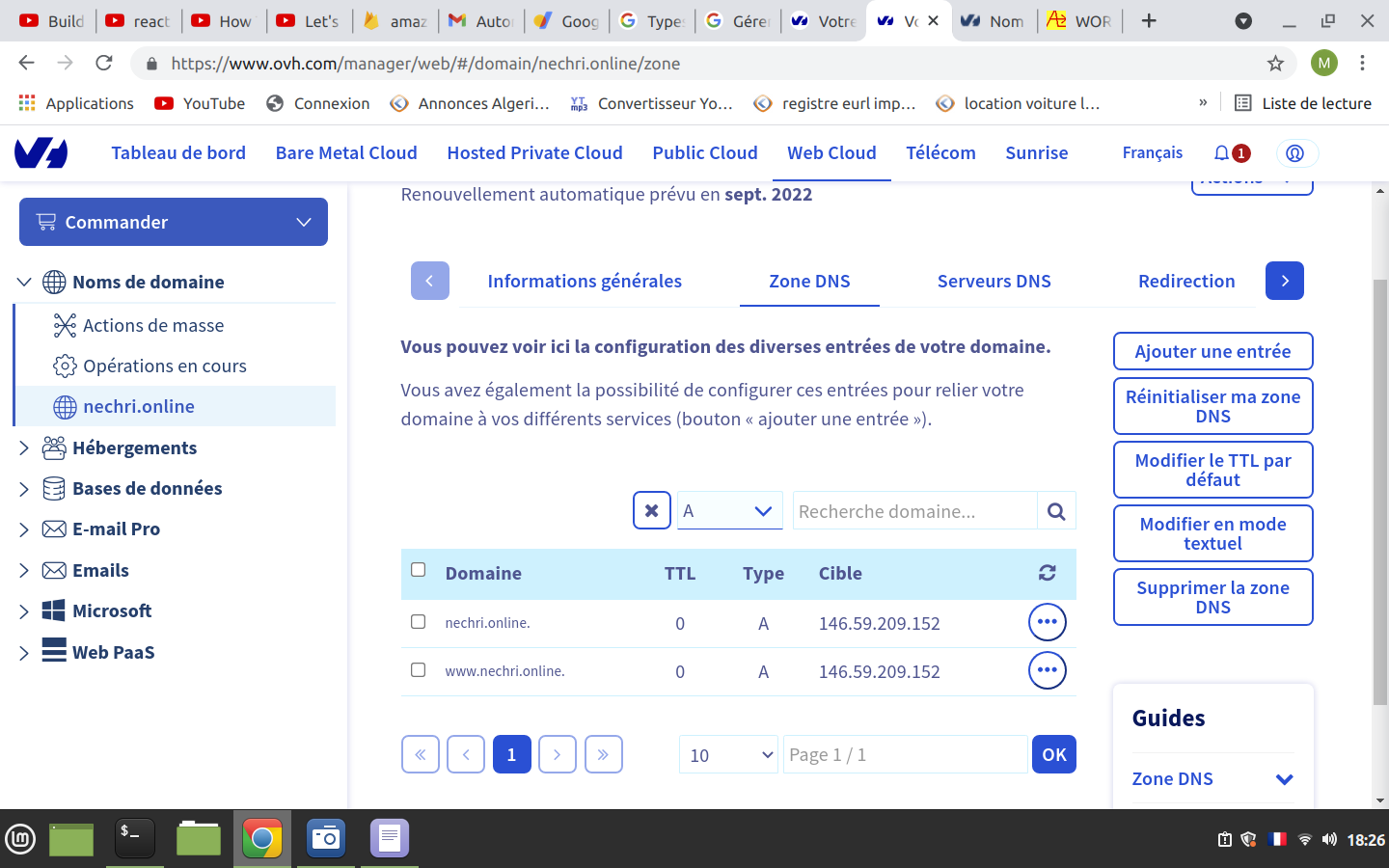
Task: Open the Public Cloud menu item
Action: coord(704,153)
